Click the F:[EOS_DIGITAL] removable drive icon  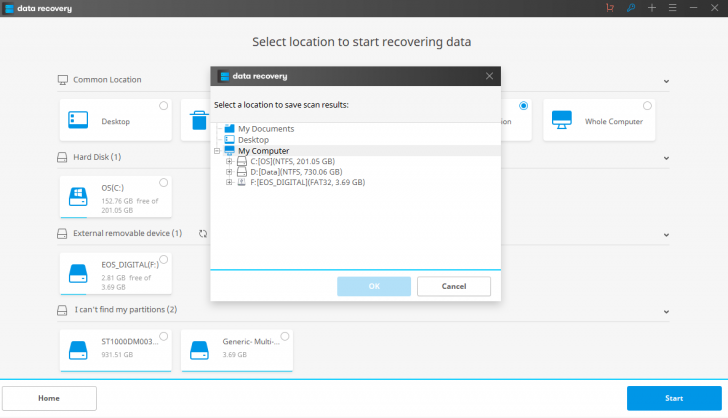242,182
